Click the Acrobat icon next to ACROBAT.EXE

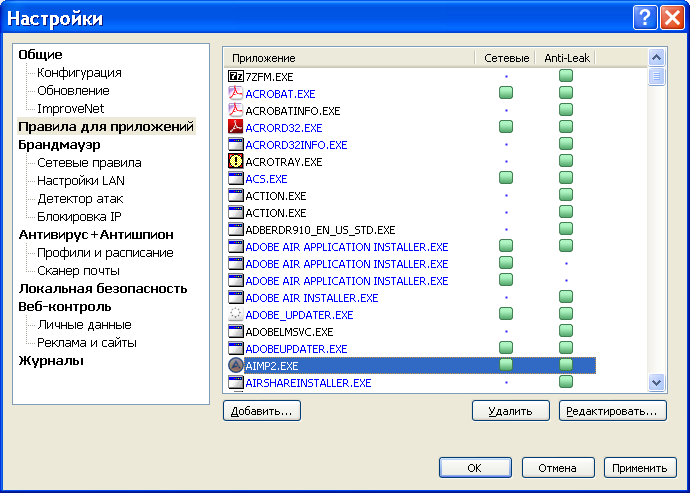click(x=235, y=93)
